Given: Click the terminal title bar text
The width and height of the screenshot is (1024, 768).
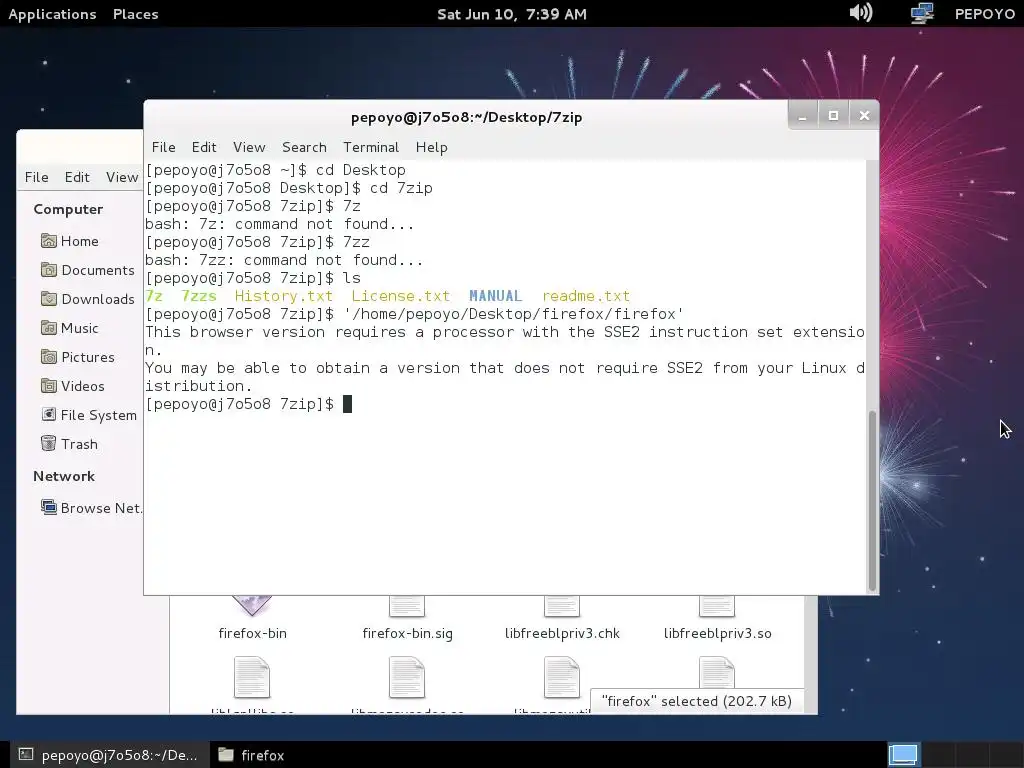Looking at the screenshot, I should click(466, 117).
